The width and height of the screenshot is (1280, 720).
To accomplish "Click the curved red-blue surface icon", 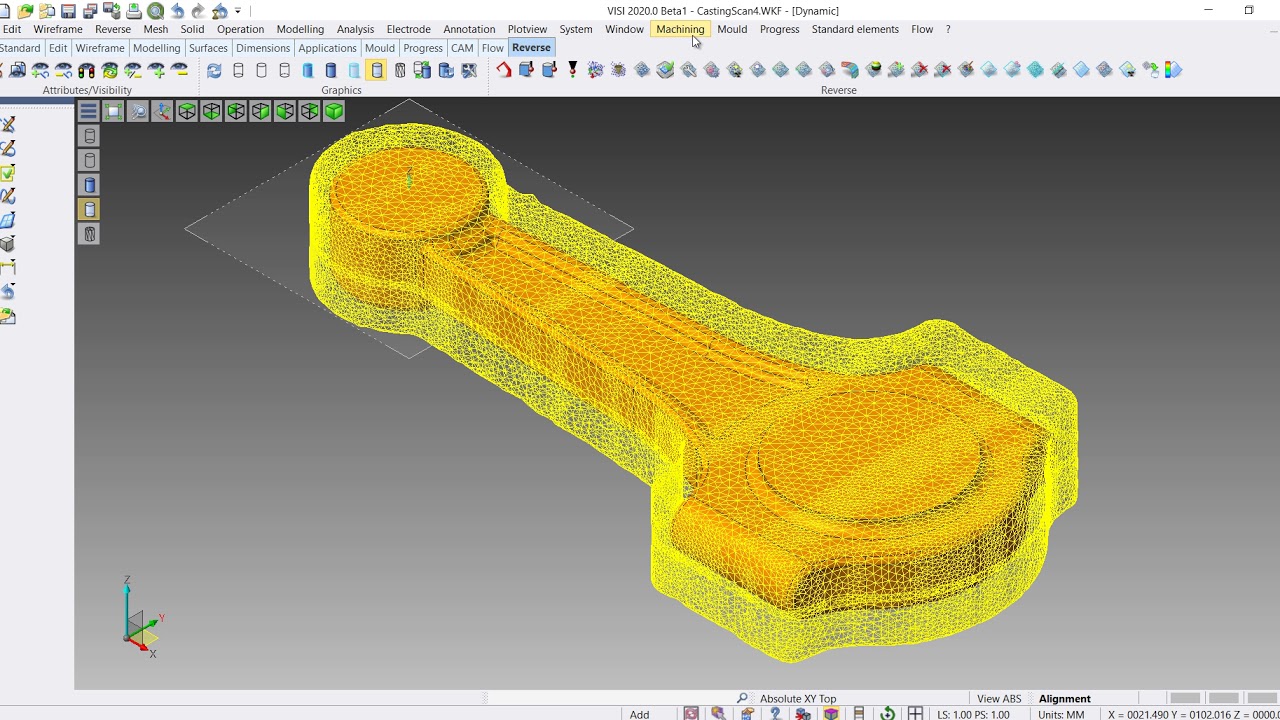I will pyautogui.click(x=850, y=70).
